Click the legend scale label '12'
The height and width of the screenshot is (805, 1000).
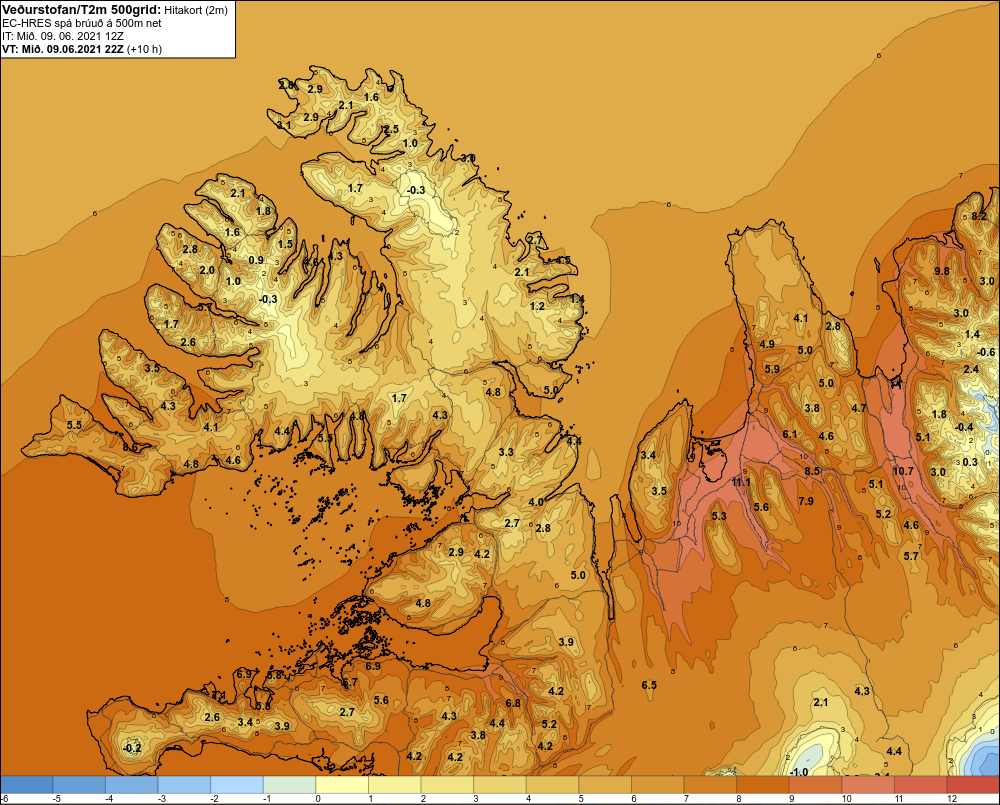coord(952,799)
